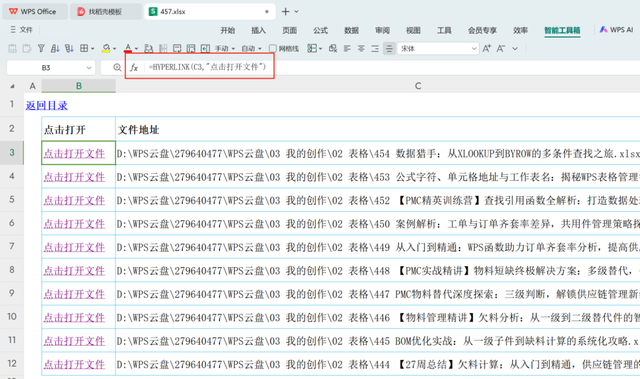
Task: Switch to the WPS Office home tab
Action: pyautogui.click(x=34, y=11)
